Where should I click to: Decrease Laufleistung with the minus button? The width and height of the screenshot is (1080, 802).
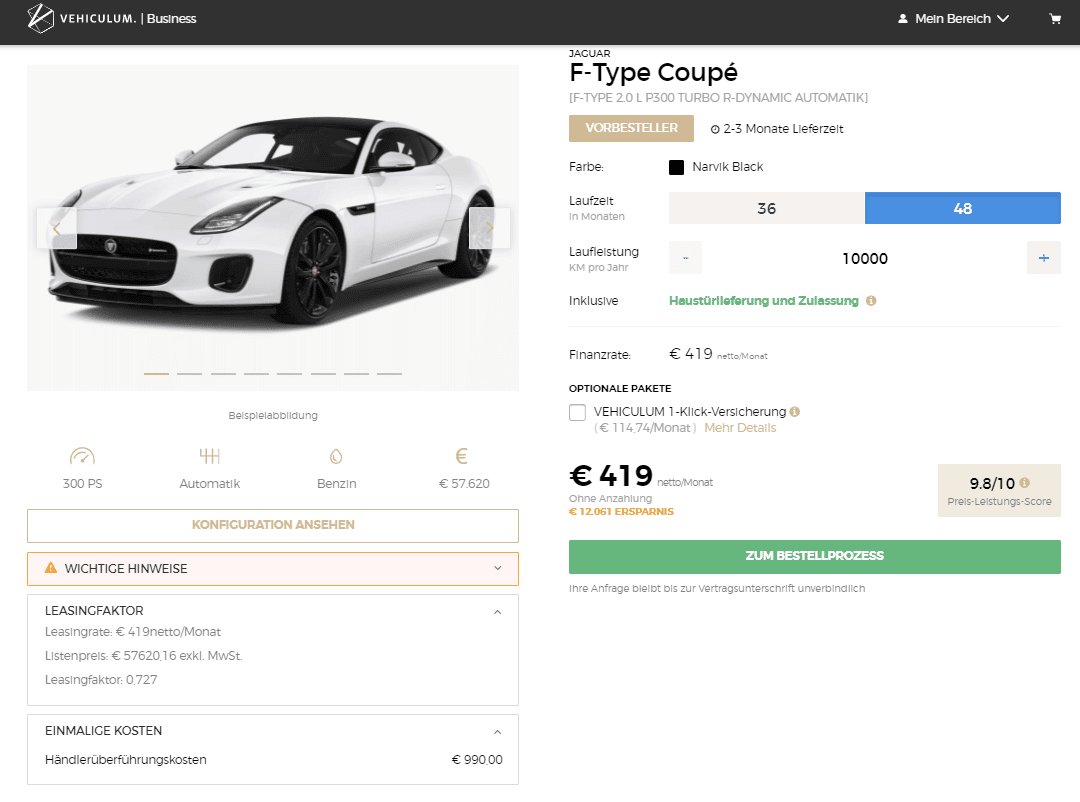pyautogui.click(x=685, y=258)
